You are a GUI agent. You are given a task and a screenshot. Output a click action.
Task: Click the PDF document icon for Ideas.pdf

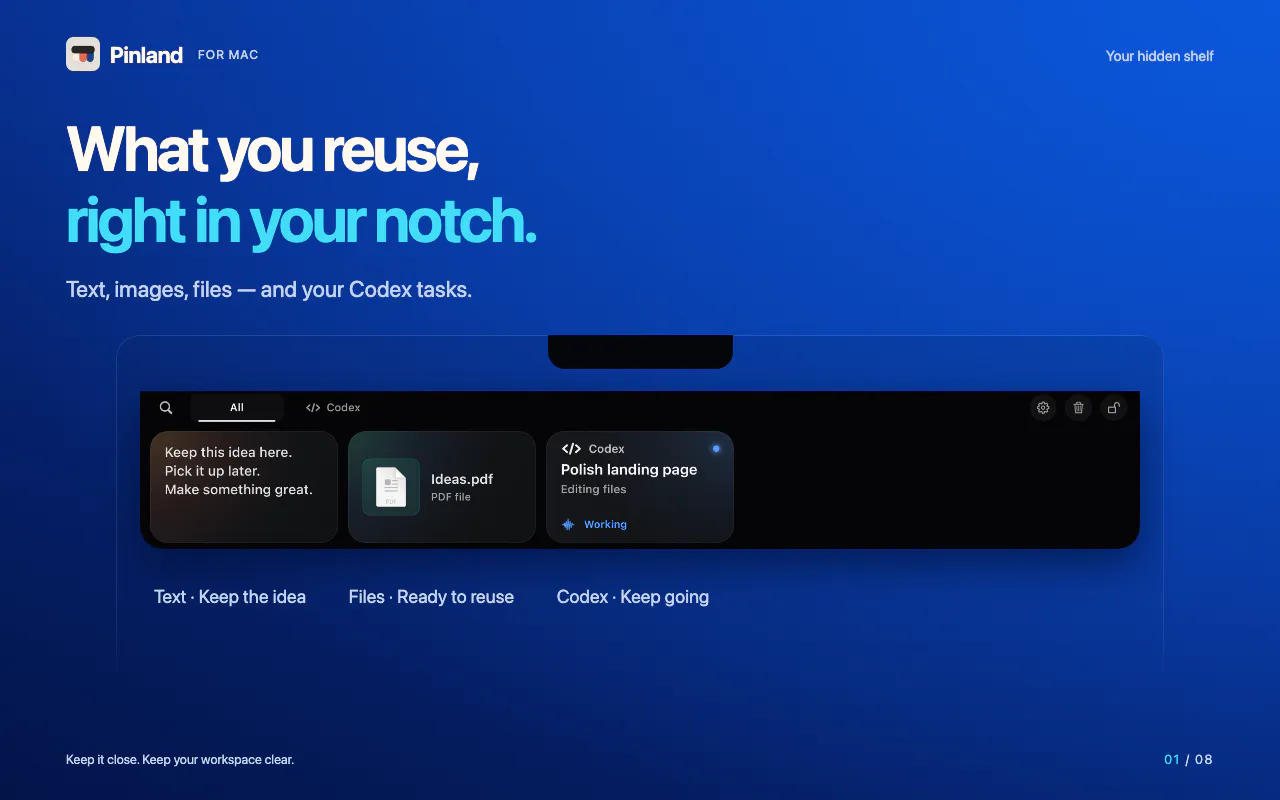(x=391, y=487)
